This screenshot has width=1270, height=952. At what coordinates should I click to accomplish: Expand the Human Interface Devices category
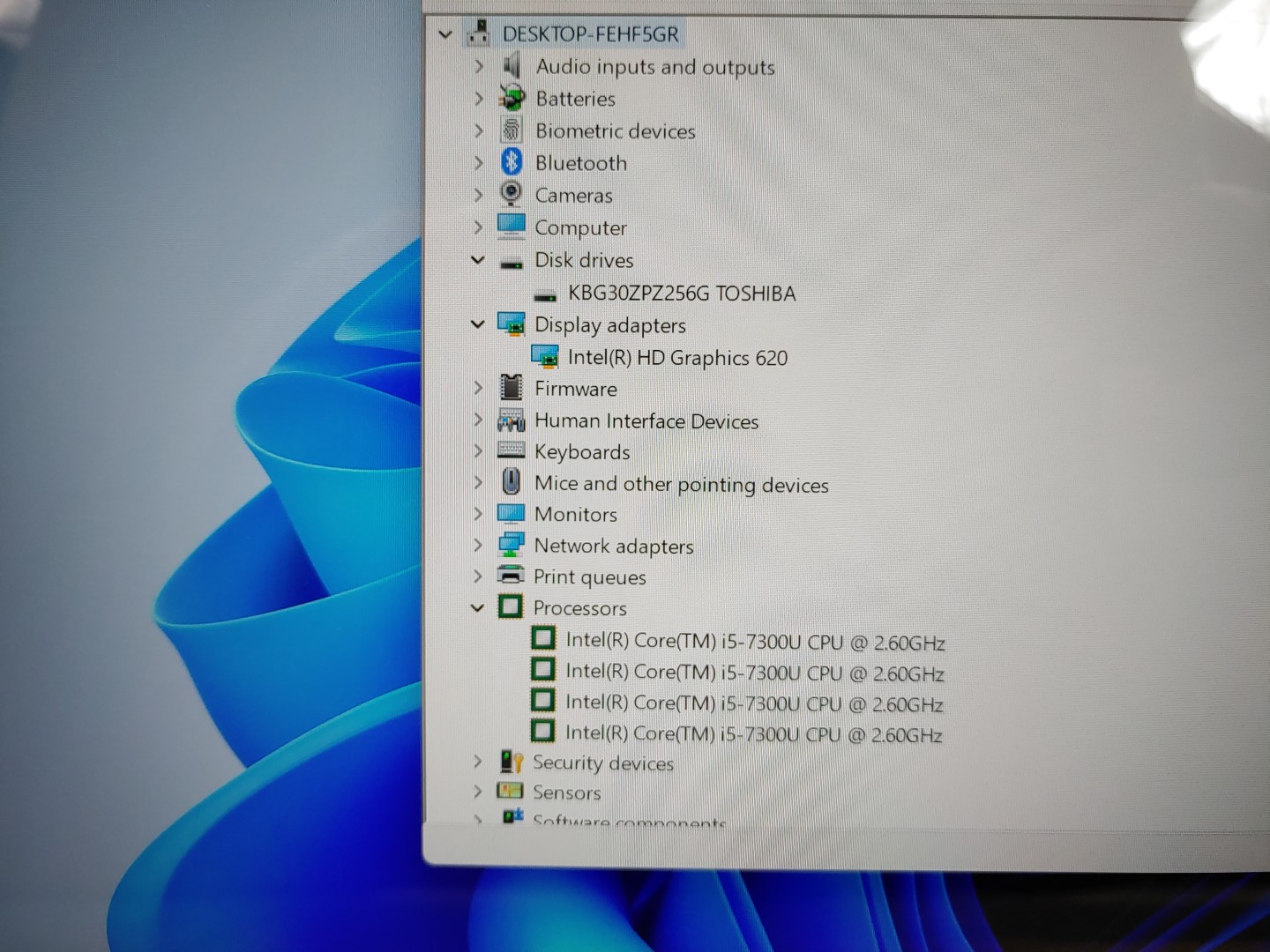[478, 420]
